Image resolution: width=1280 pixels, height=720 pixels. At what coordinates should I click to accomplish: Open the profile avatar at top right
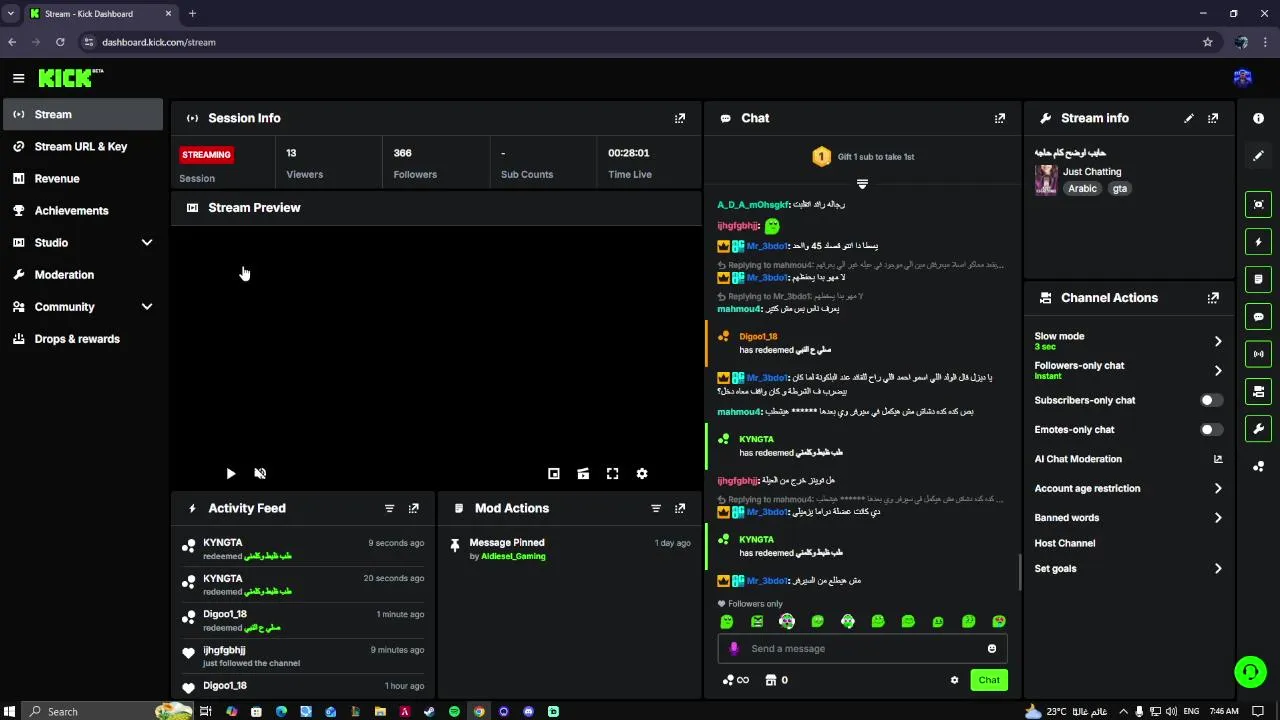(x=1243, y=78)
